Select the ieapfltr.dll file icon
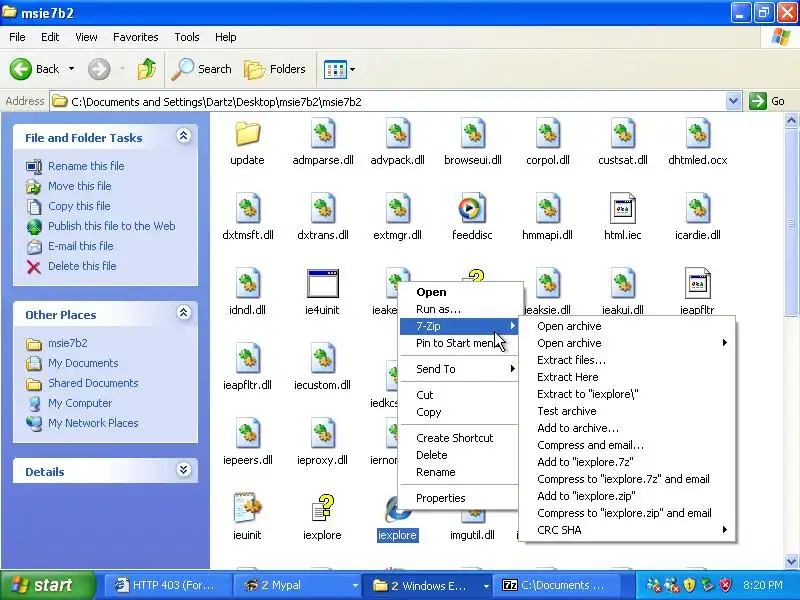Image resolution: width=800 pixels, height=600 pixels. coord(247,359)
